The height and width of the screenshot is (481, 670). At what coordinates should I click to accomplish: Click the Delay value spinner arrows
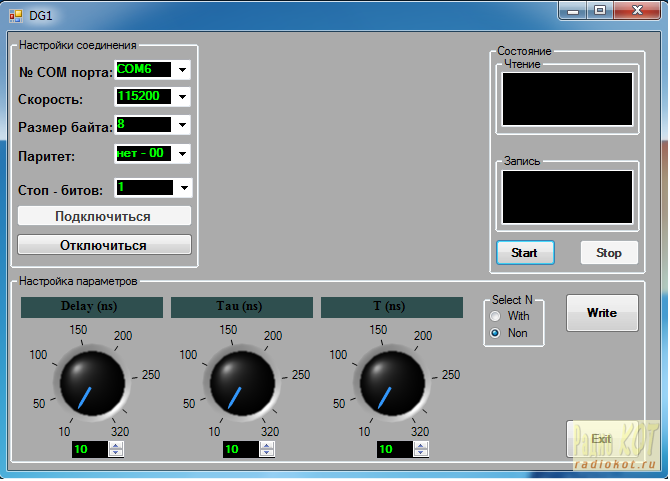point(116,450)
